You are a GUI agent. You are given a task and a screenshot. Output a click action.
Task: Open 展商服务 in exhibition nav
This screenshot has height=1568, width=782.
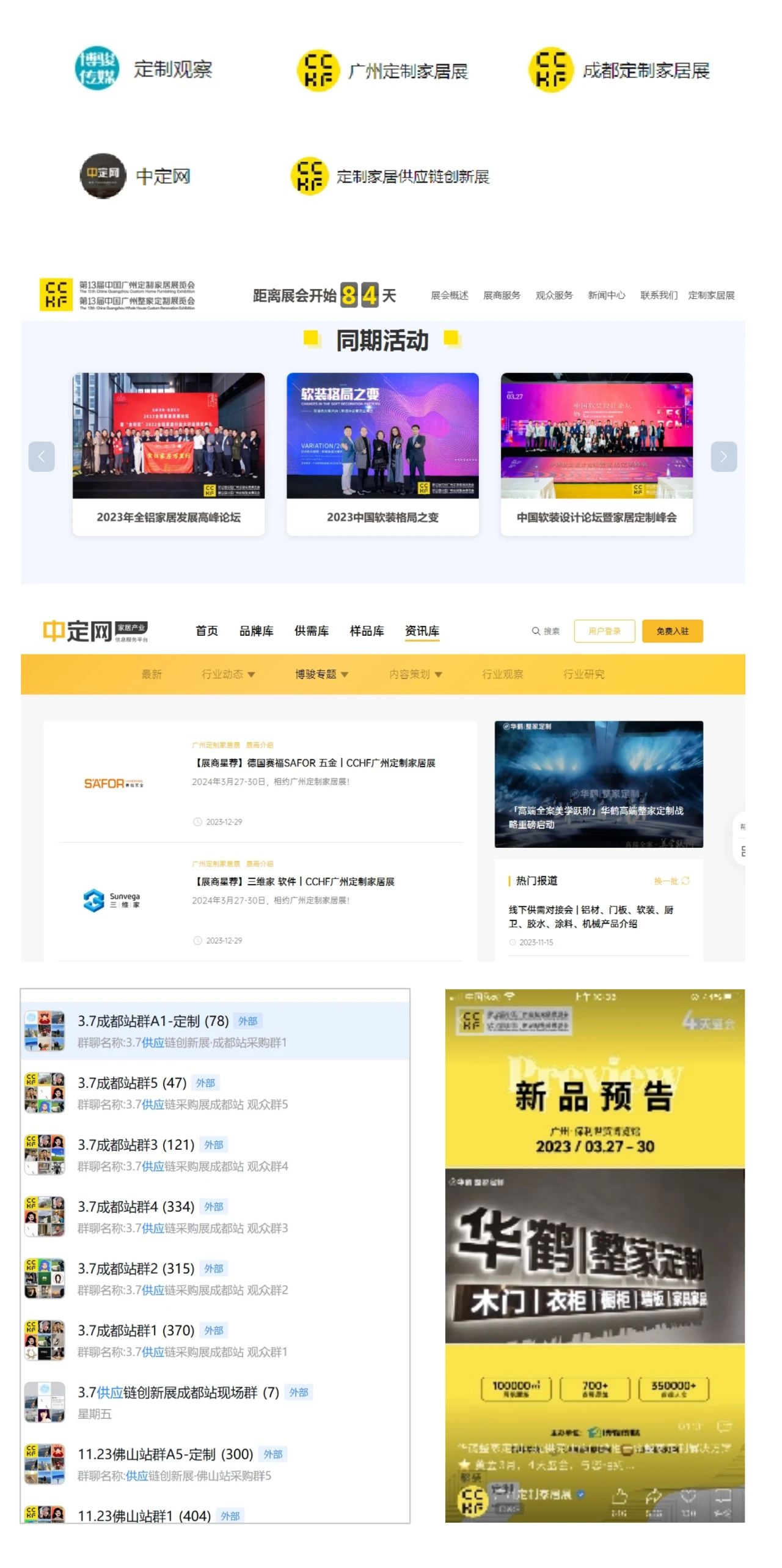click(502, 295)
